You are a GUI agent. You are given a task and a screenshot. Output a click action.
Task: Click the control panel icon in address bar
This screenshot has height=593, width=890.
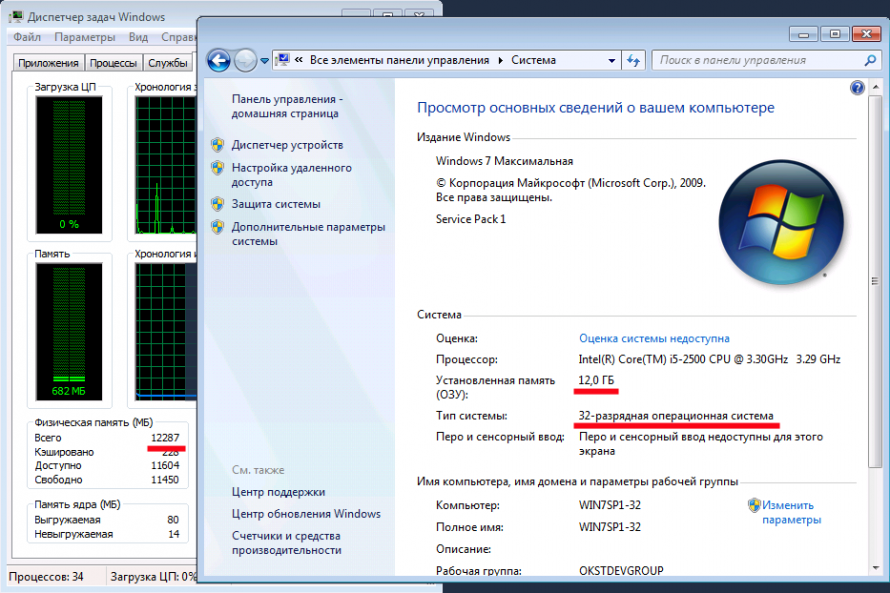283,60
